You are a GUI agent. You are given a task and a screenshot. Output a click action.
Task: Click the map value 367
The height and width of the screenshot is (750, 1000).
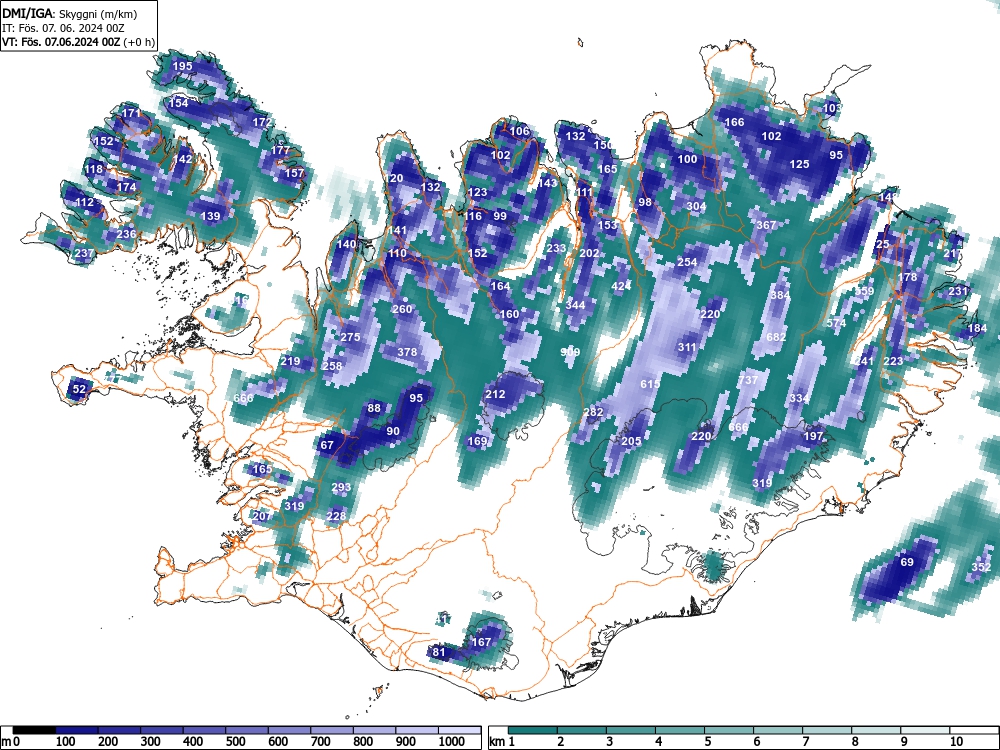point(766,224)
